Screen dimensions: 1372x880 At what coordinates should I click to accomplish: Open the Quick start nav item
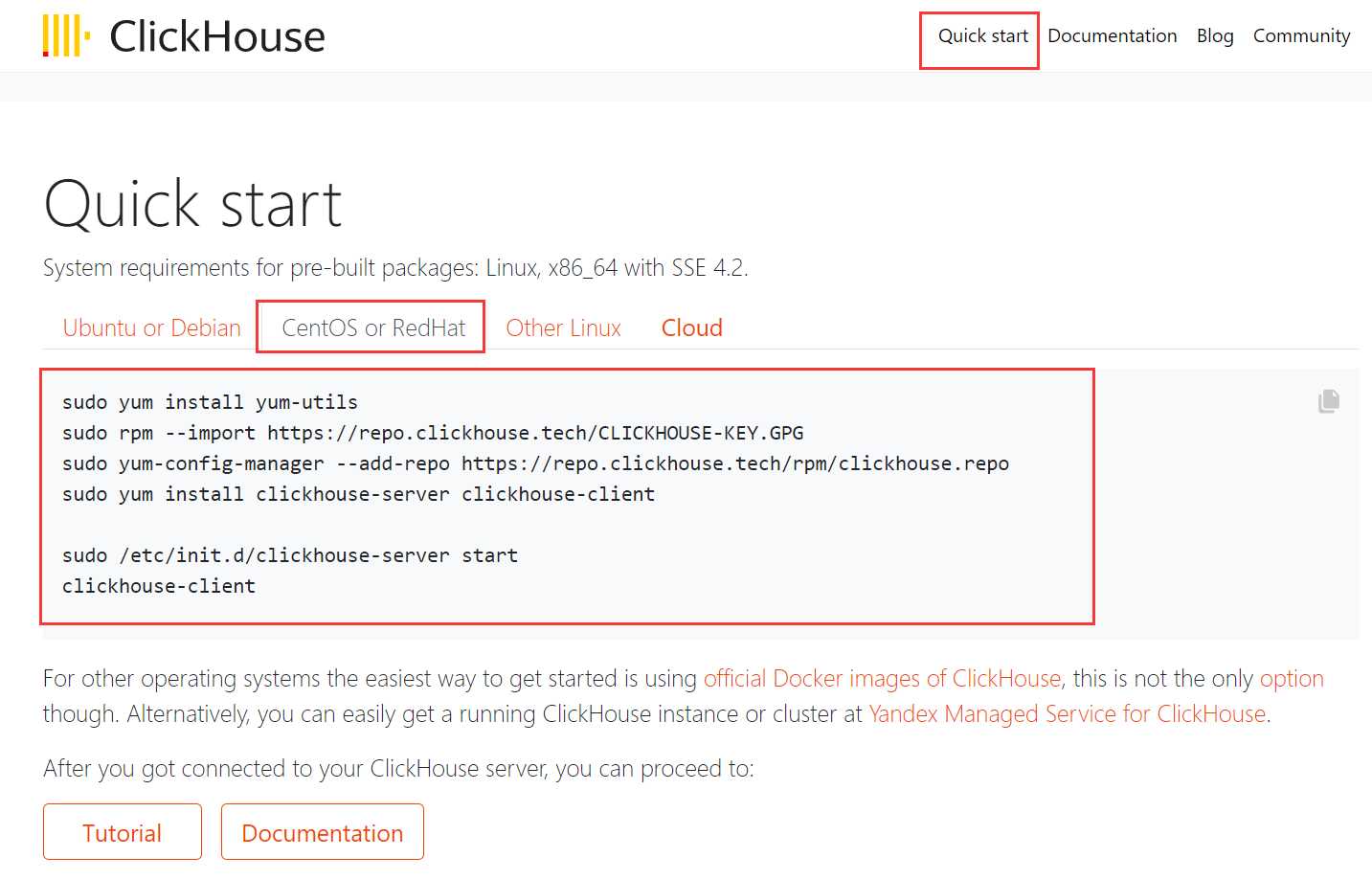coord(982,36)
